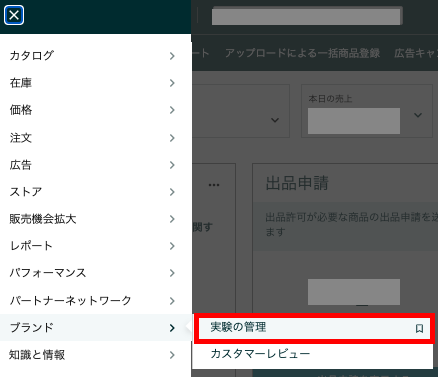
Task: Expand パートナーネットワーク using its chevron arrow
Action: pyautogui.click(x=172, y=301)
